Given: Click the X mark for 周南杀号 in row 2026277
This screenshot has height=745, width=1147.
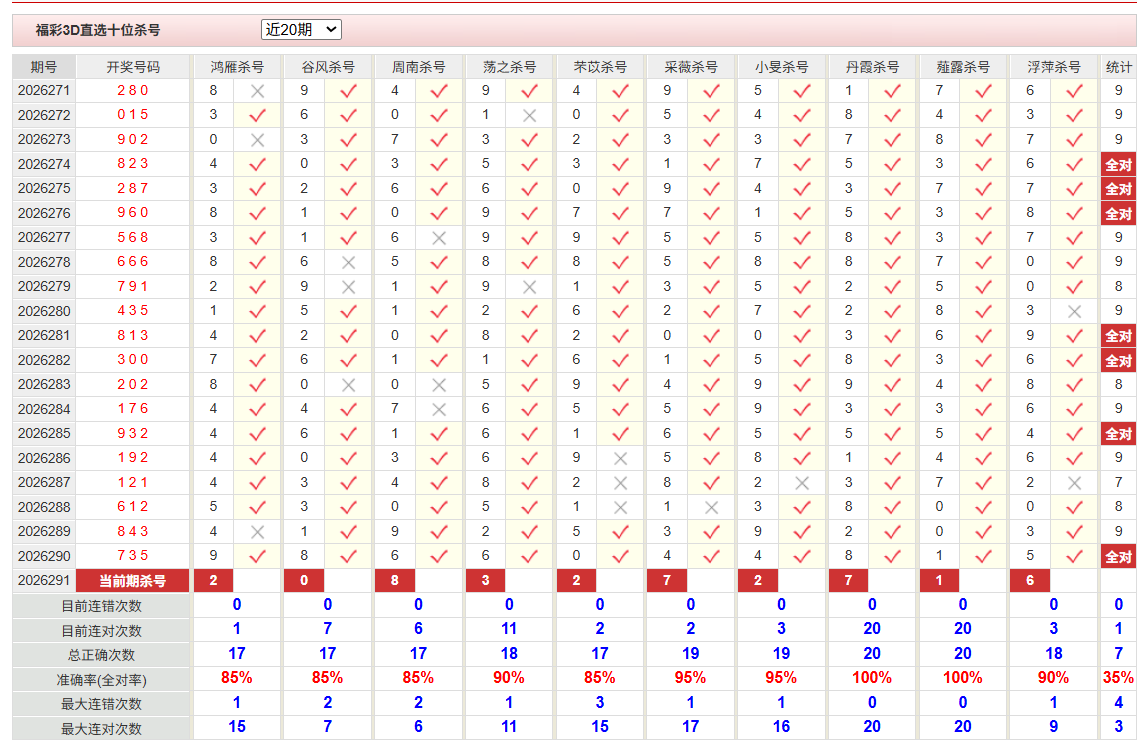Looking at the screenshot, I should (x=439, y=238).
